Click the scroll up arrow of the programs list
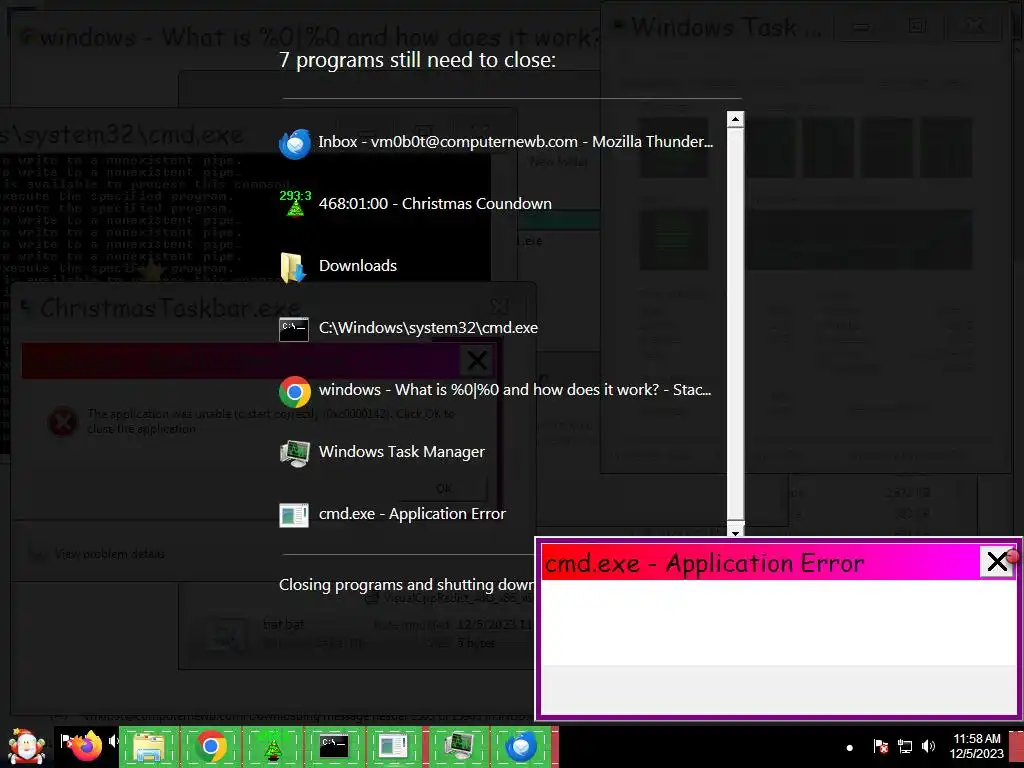The height and width of the screenshot is (768, 1024). coord(735,119)
